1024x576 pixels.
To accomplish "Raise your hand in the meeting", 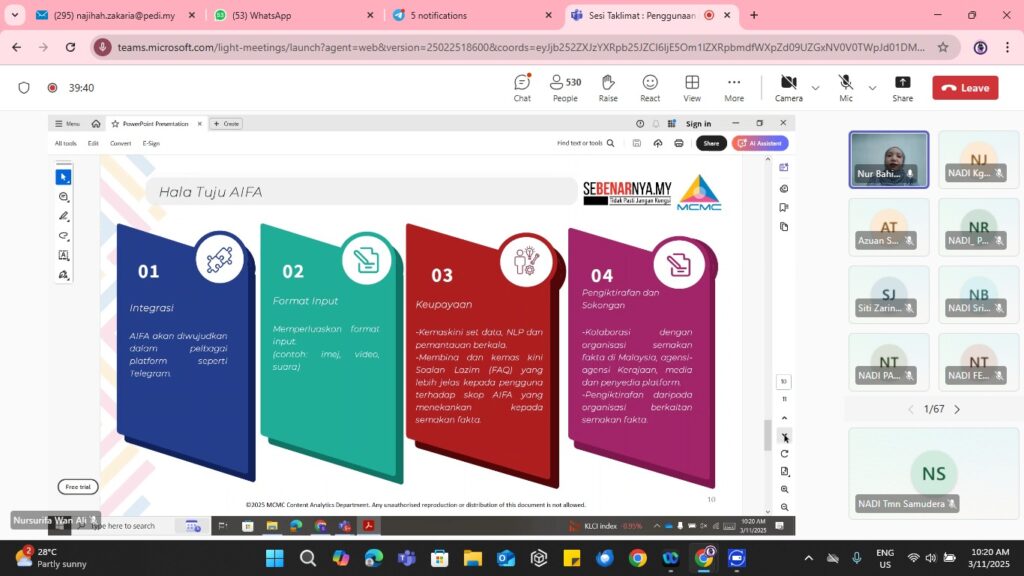I will (x=608, y=87).
